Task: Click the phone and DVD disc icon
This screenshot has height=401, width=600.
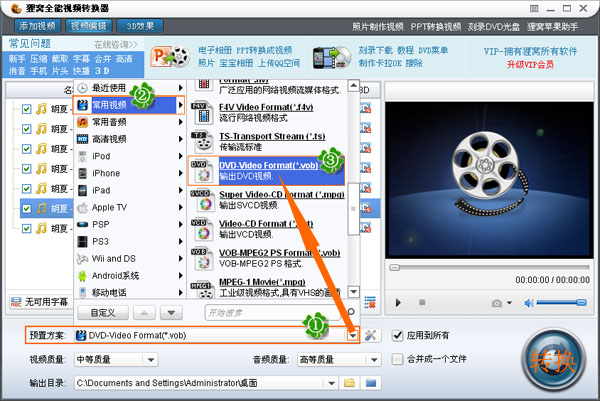Action: click(331, 58)
